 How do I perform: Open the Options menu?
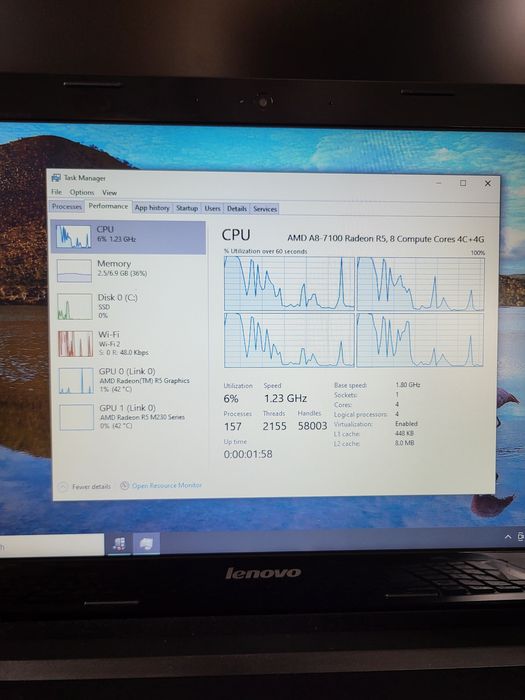82,192
